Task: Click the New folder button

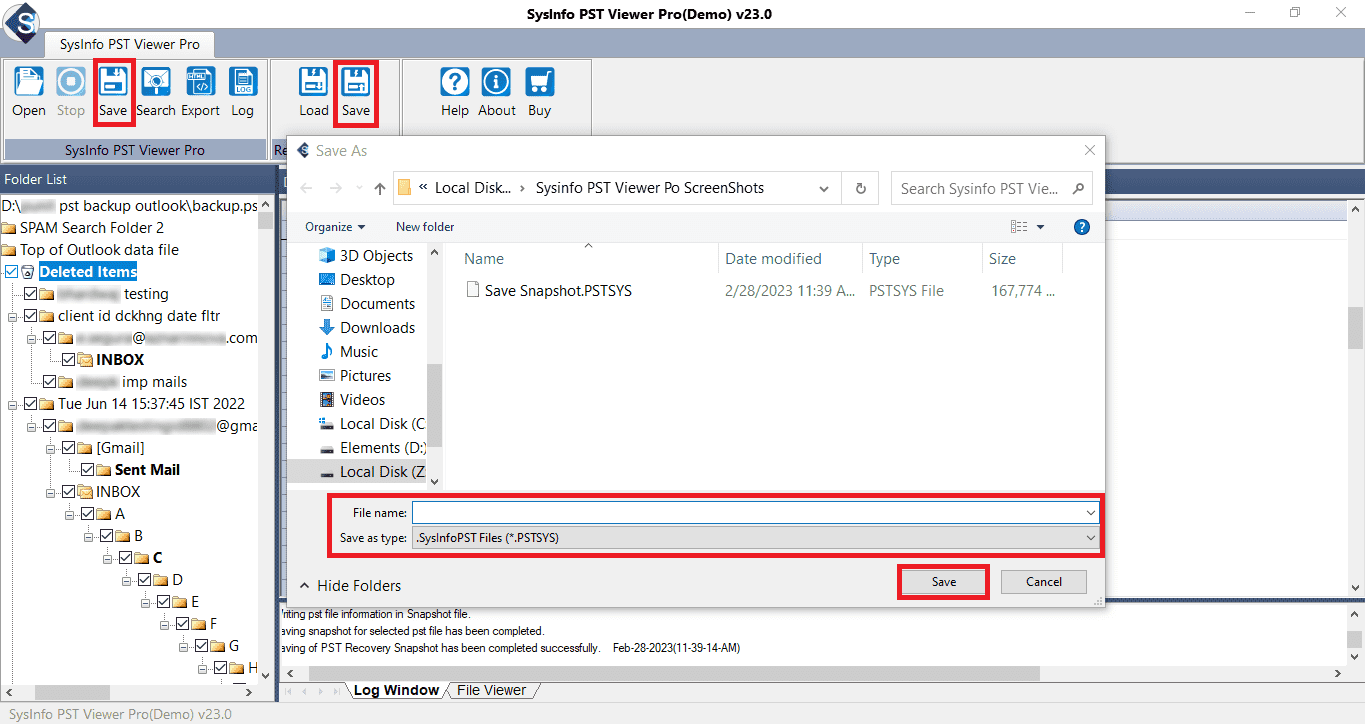Action: click(425, 227)
